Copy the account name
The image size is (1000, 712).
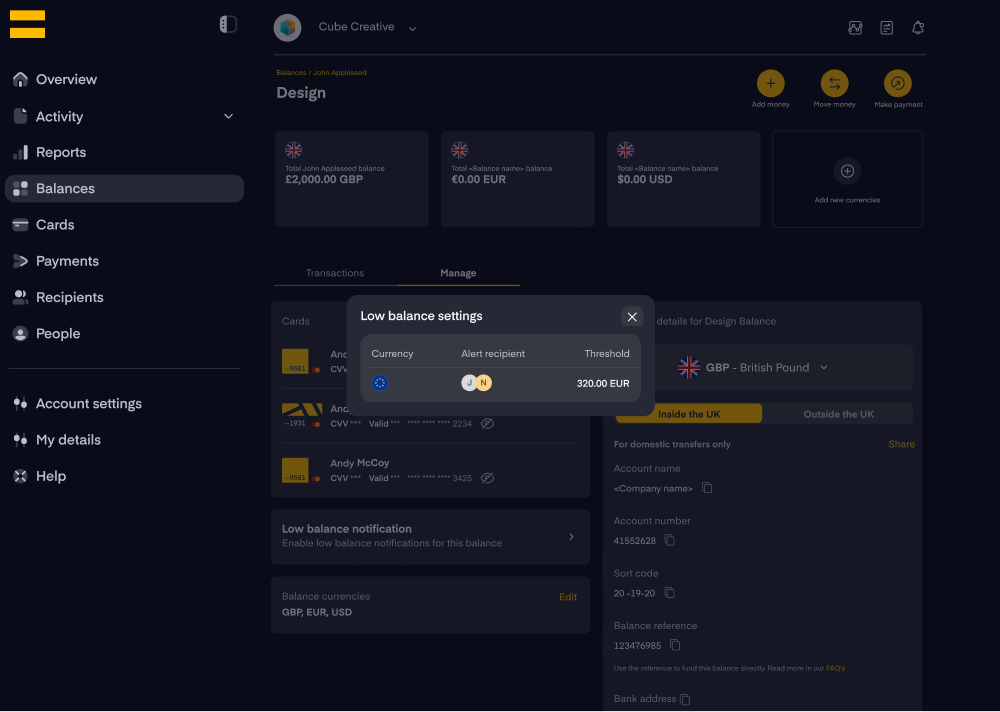pos(707,488)
